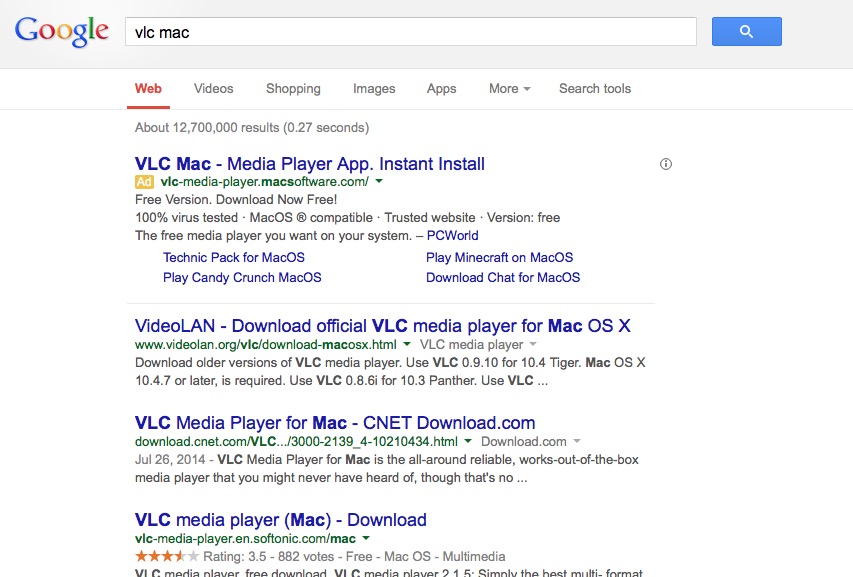Viewport: 853px width, 577px height.
Task: Open Play Minecraft on MacOS sitelink
Action: pyautogui.click(x=499, y=257)
